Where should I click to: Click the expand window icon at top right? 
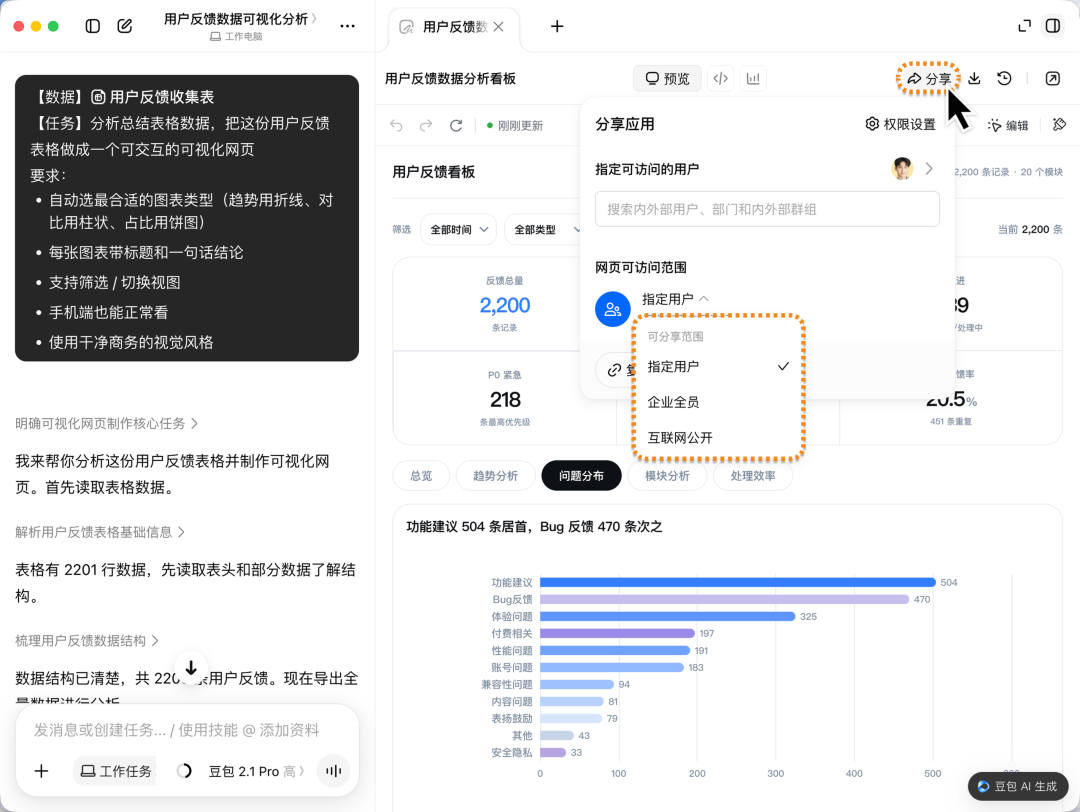click(1024, 26)
